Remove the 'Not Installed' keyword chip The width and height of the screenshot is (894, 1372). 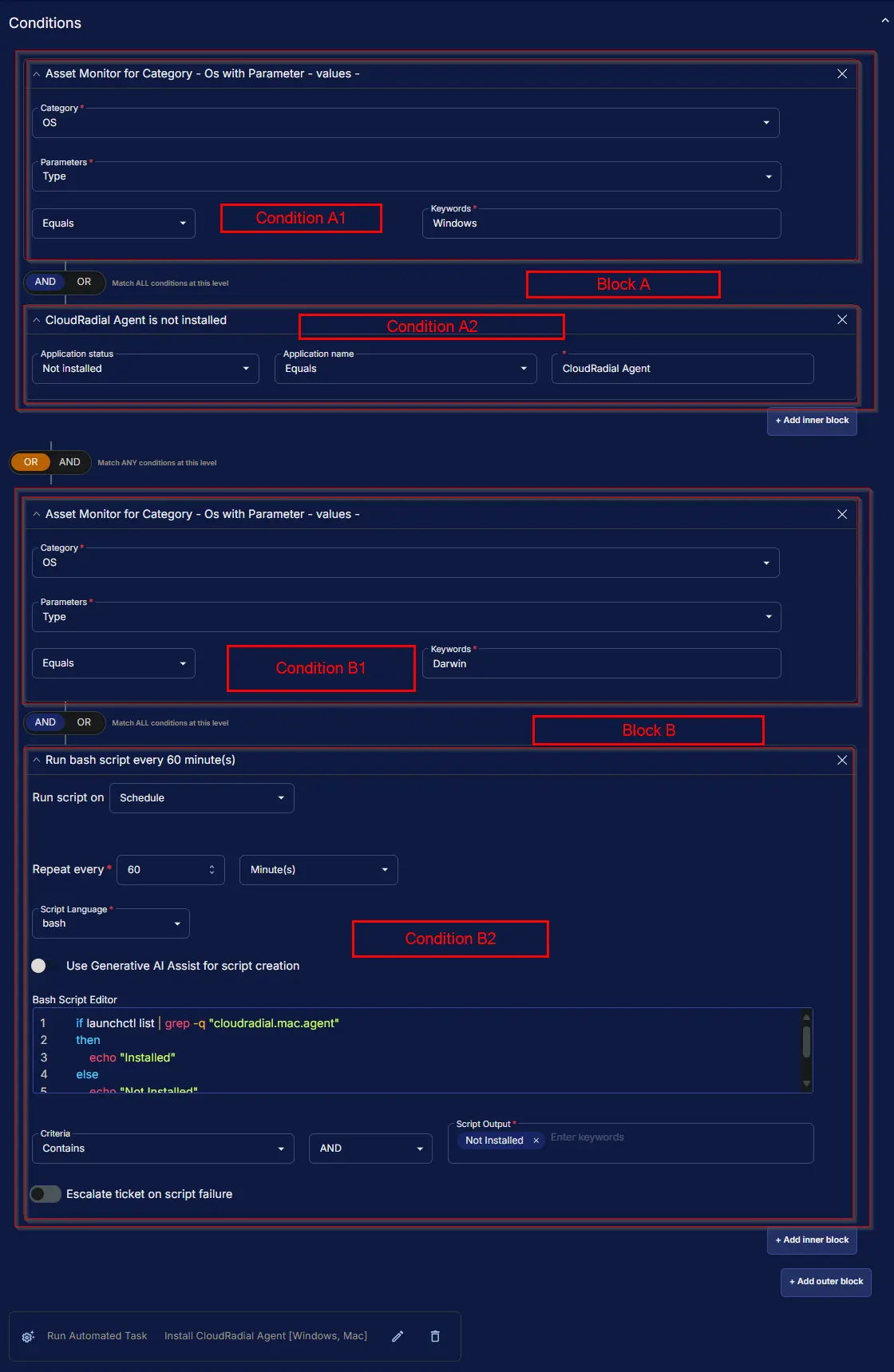[x=536, y=1141]
